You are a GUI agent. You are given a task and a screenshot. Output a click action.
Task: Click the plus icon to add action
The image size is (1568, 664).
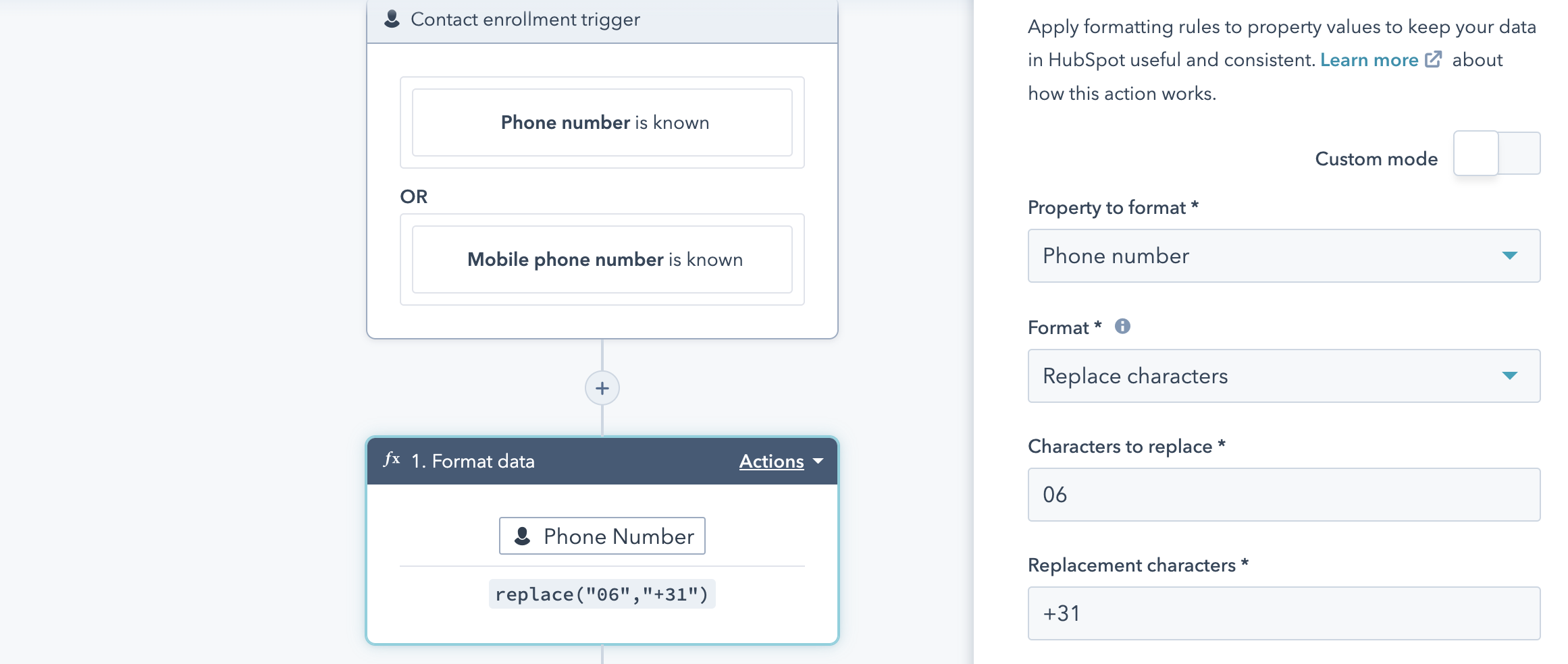tap(602, 388)
